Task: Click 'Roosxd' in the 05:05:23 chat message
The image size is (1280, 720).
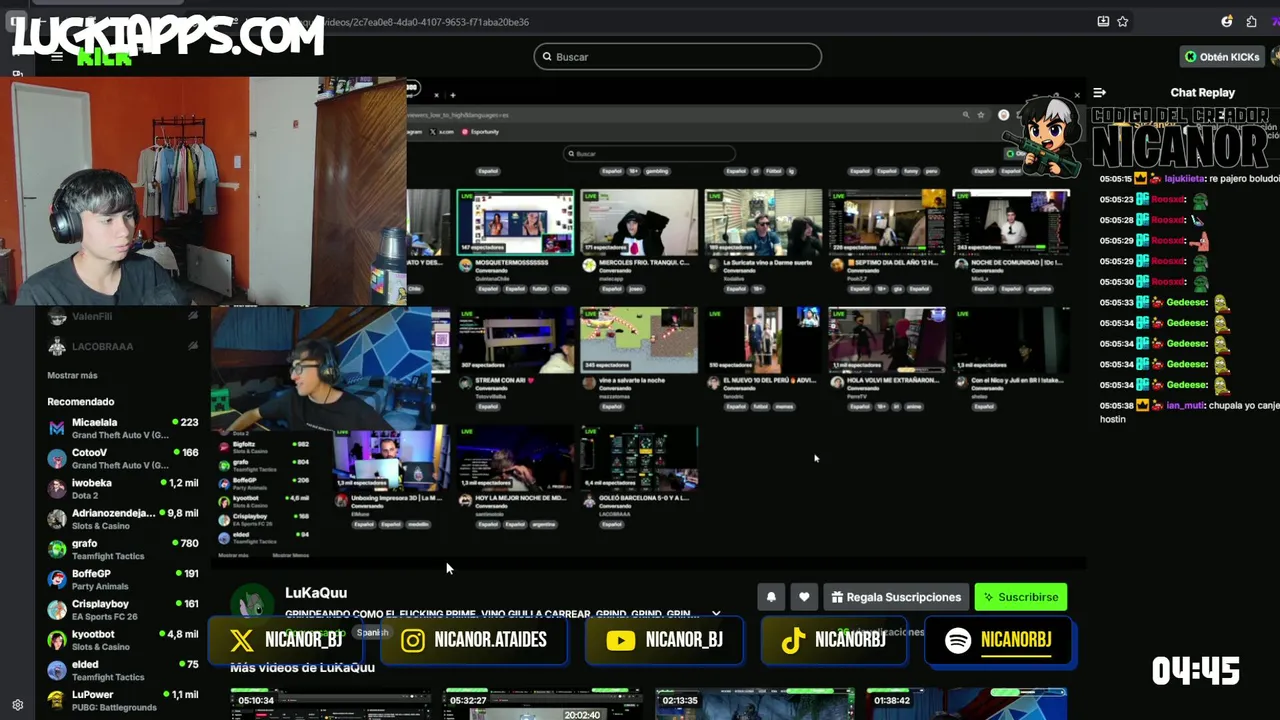Action: click(1168, 200)
